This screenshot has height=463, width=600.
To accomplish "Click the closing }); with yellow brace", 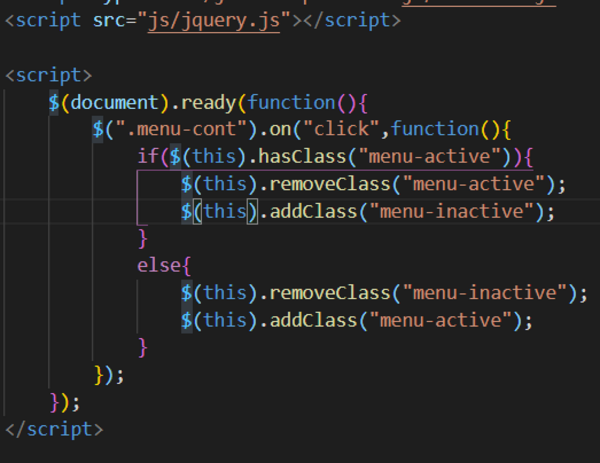I will (x=109, y=375).
